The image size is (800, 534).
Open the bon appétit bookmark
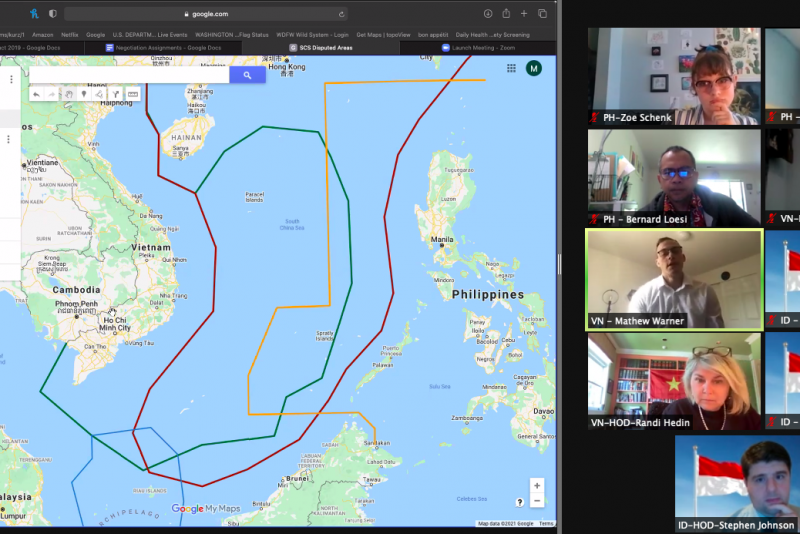tap(433, 35)
